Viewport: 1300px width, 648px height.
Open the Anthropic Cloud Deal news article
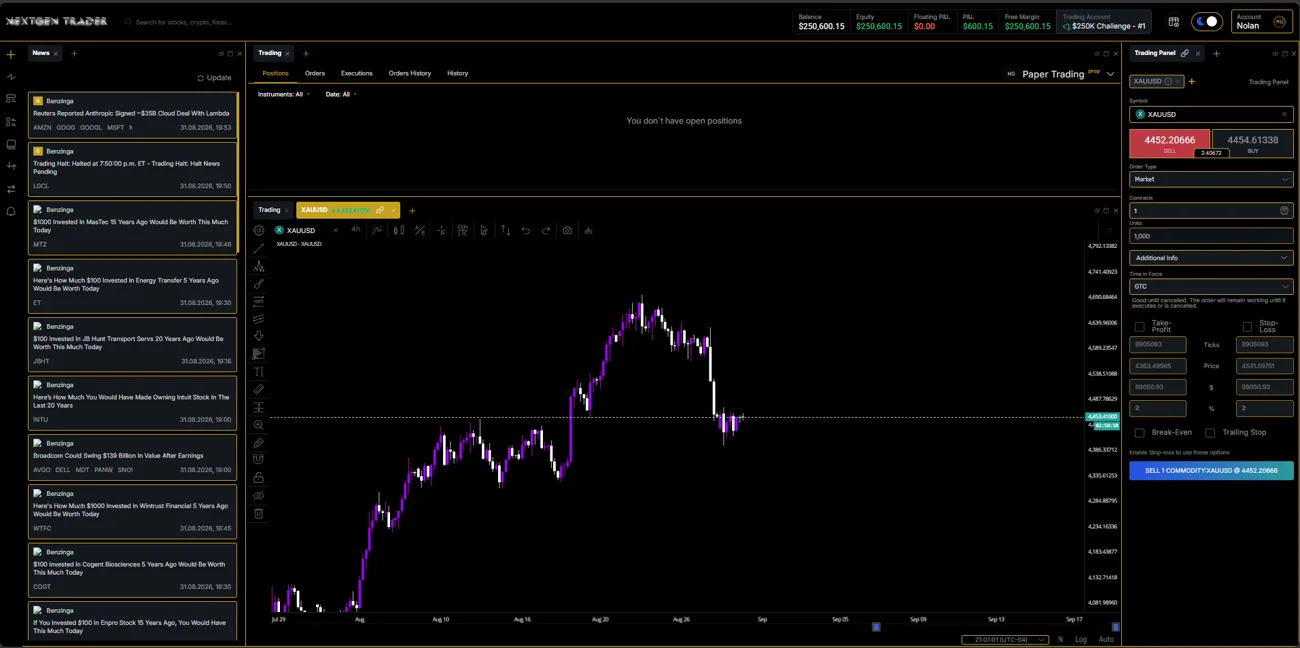point(133,114)
